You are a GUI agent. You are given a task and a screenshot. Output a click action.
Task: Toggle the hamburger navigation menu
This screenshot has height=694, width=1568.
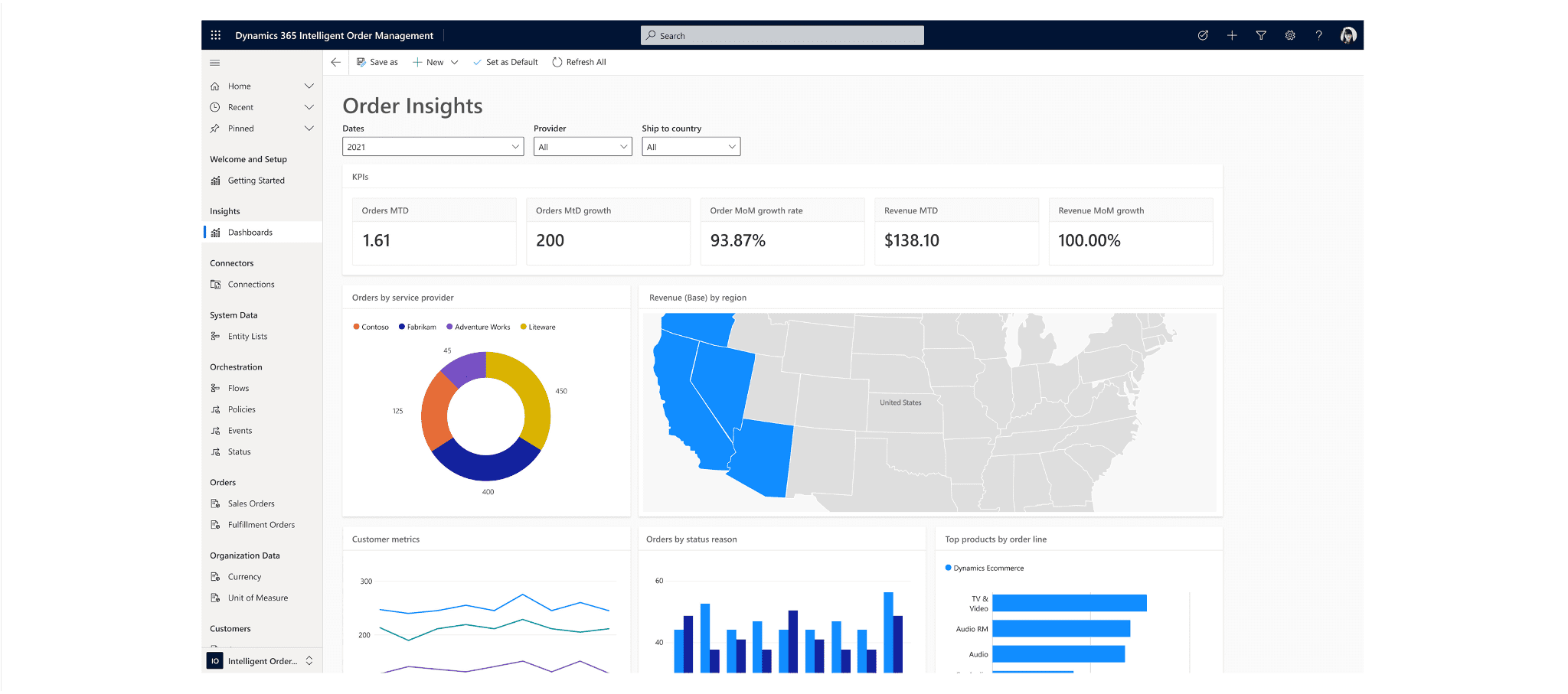click(215, 63)
